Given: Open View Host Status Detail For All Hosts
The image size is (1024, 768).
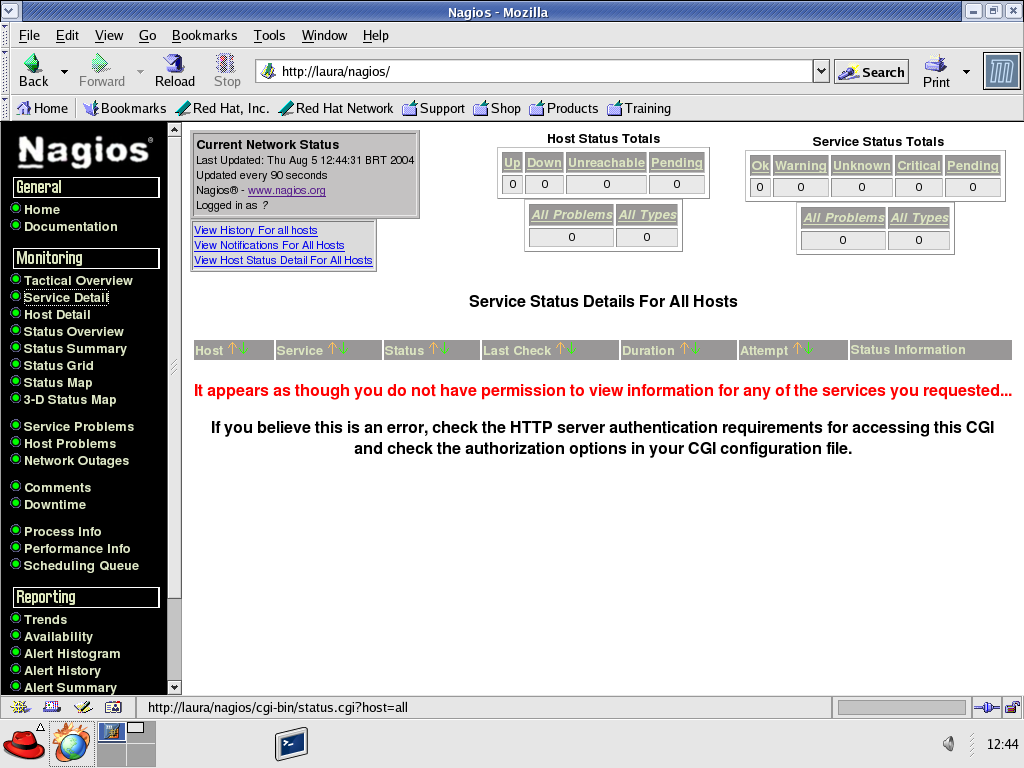Looking at the screenshot, I should 283,260.
